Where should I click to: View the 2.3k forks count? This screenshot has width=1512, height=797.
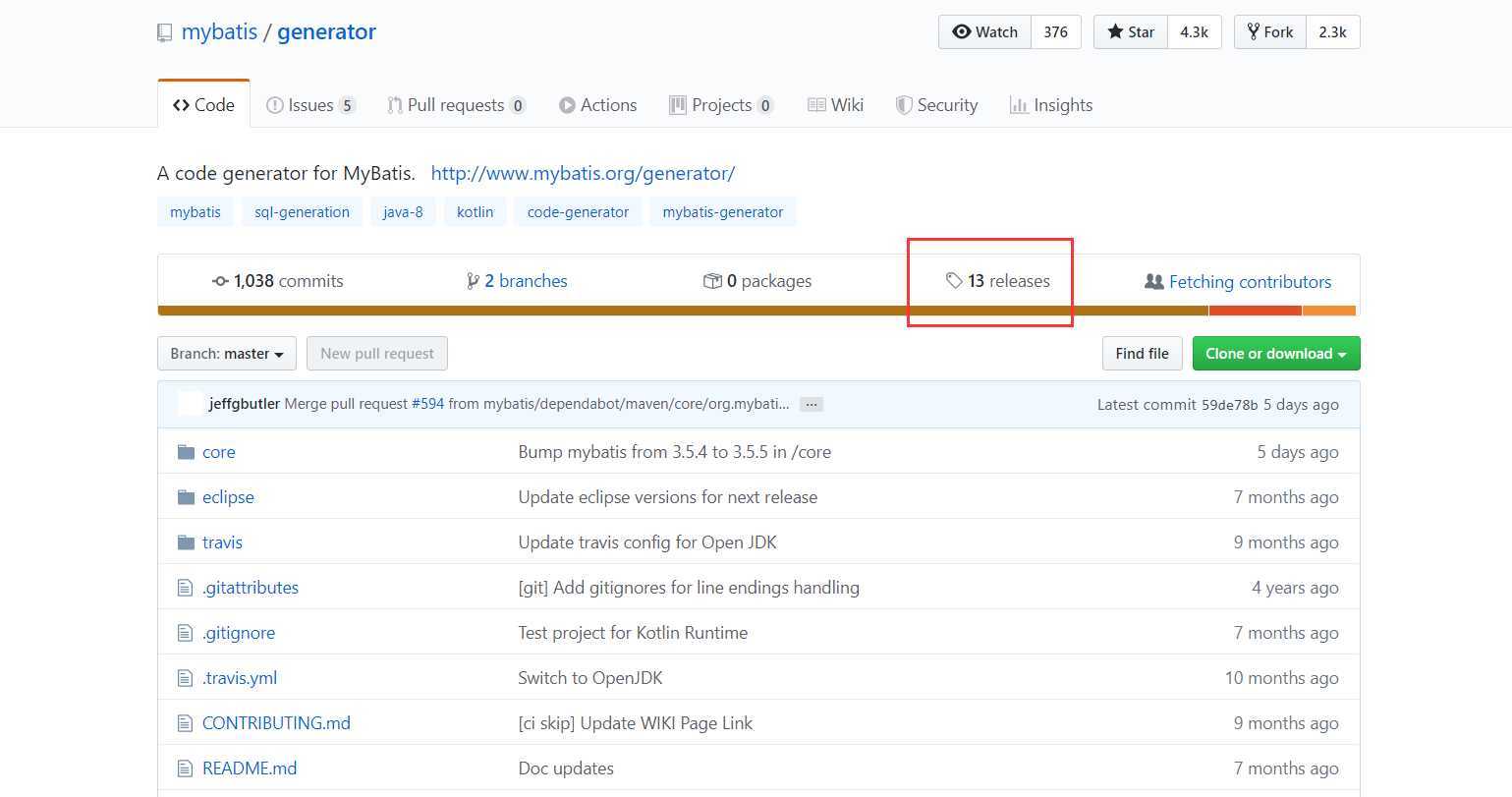tap(1333, 32)
